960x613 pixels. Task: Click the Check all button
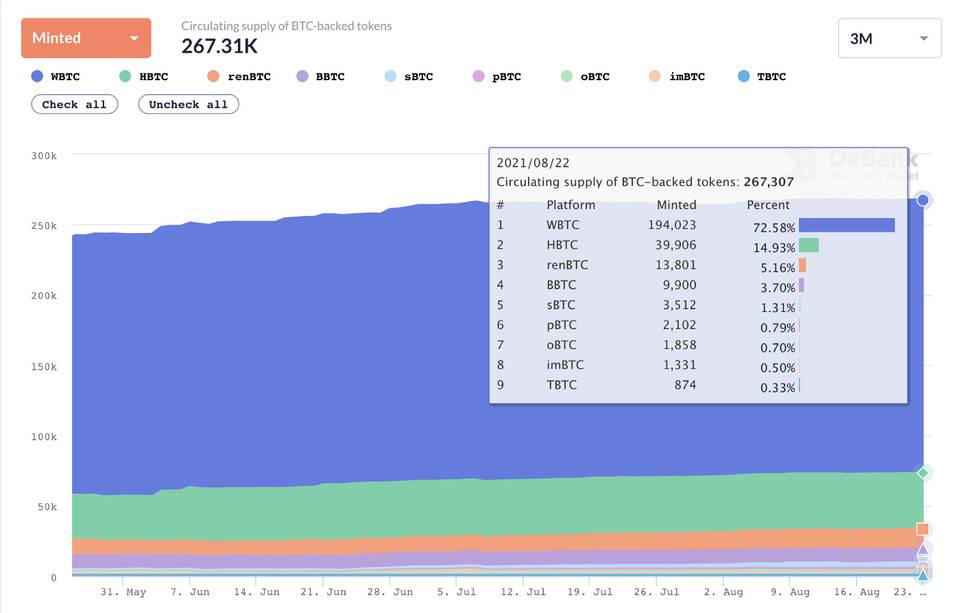pos(74,104)
